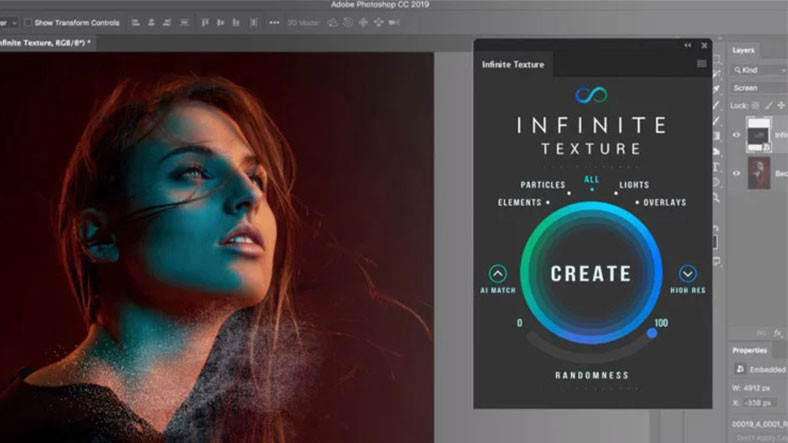
Task: Select the Zoom magnifier tool
Action: tap(716, 199)
